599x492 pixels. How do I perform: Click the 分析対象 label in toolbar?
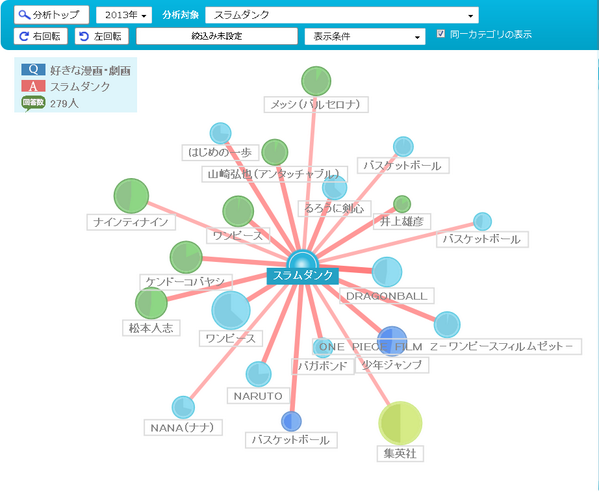tap(180, 15)
